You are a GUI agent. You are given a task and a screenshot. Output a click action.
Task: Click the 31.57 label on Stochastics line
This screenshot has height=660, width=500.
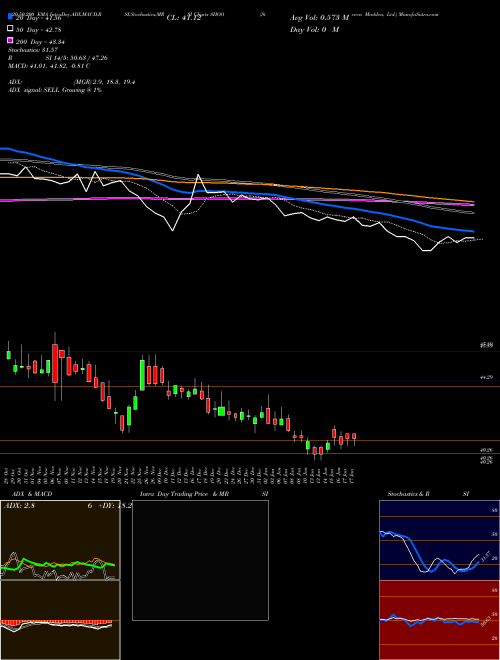(485, 557)
